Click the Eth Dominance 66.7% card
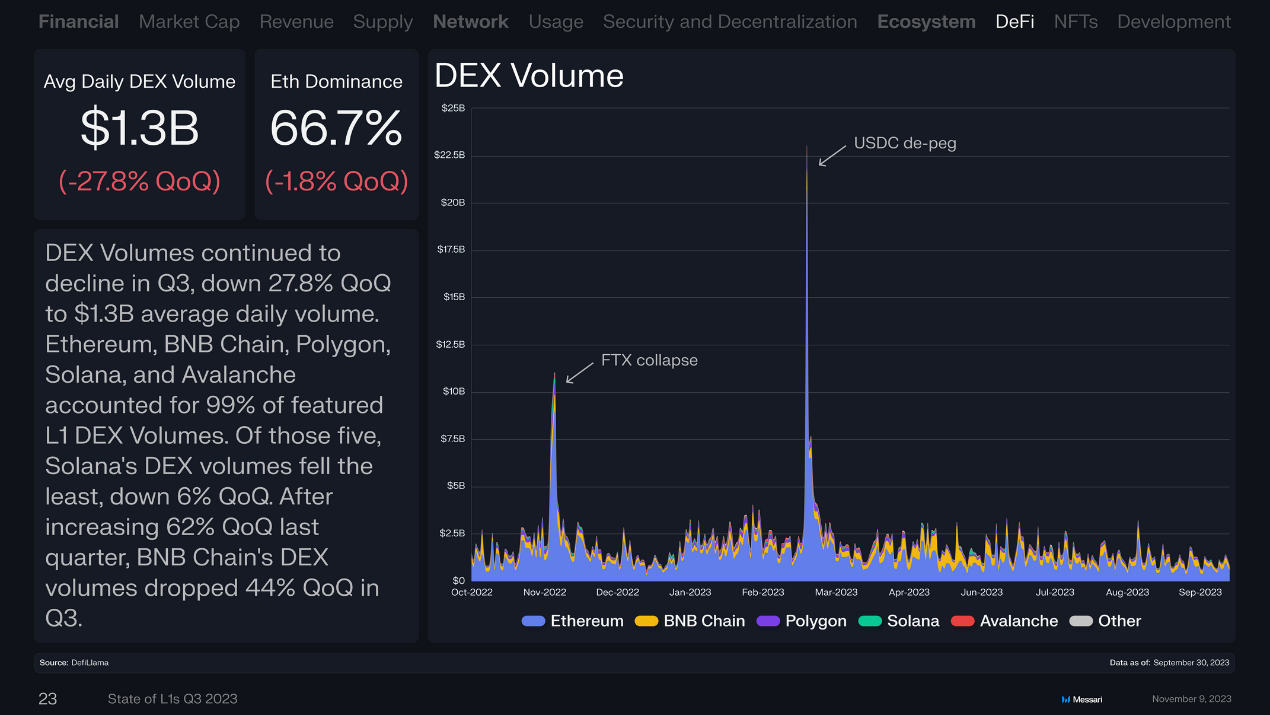1270x715 pixels. pos(336,134)
